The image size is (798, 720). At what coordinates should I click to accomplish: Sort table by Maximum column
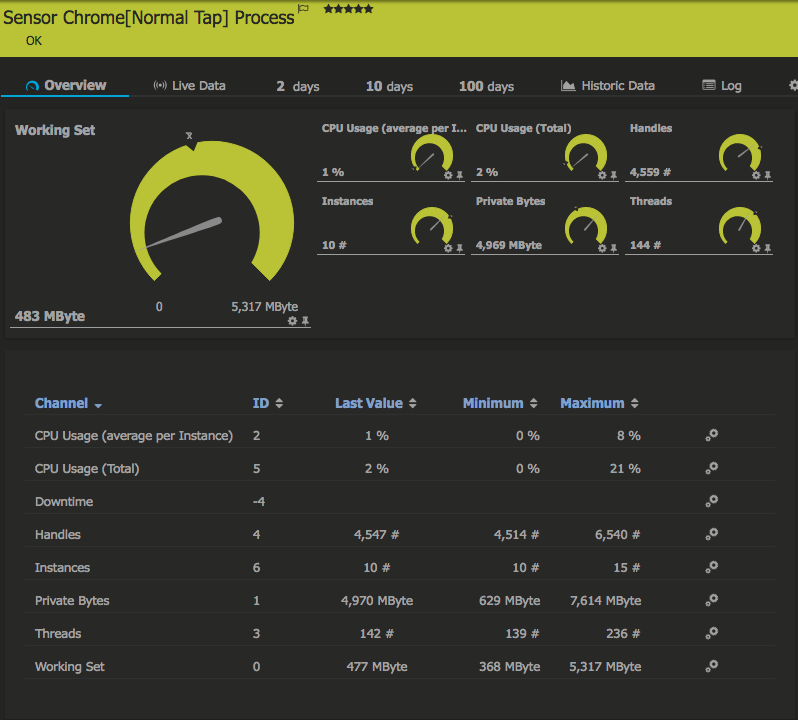tap(599, 404)
